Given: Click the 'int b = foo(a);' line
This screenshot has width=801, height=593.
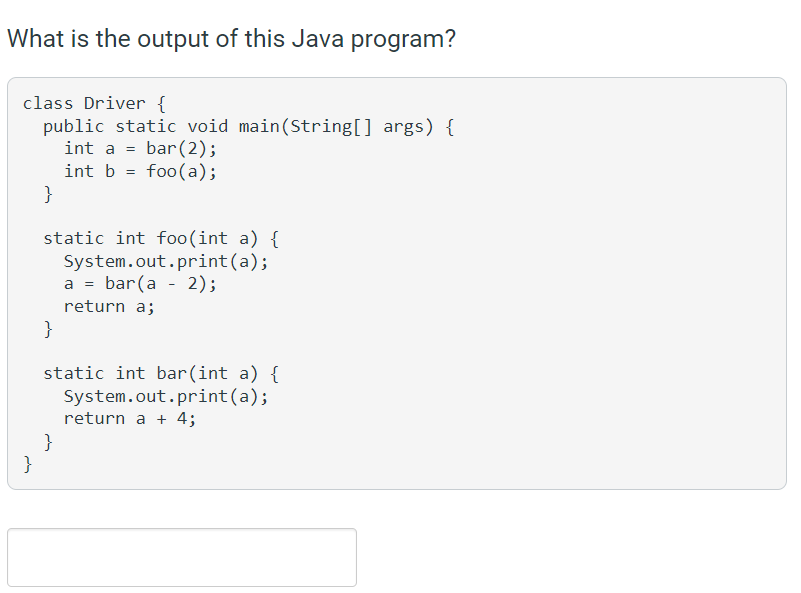Looking at the screenshot, I should coord(140,171).
